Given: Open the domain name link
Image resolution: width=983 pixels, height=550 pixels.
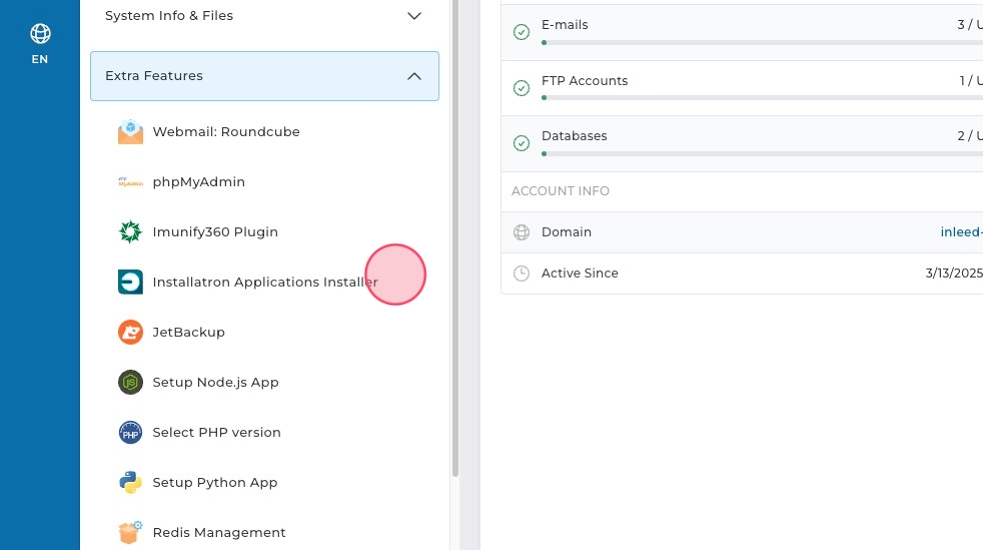Looking at the screenshot, I should (x=961, y=232).
